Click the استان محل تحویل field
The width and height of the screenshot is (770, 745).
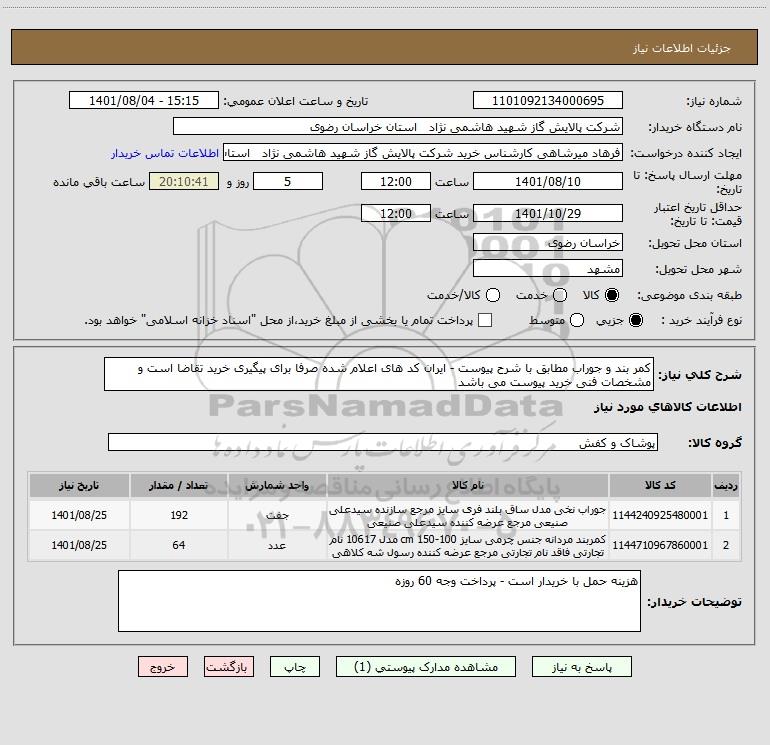[x=547, y=242]
